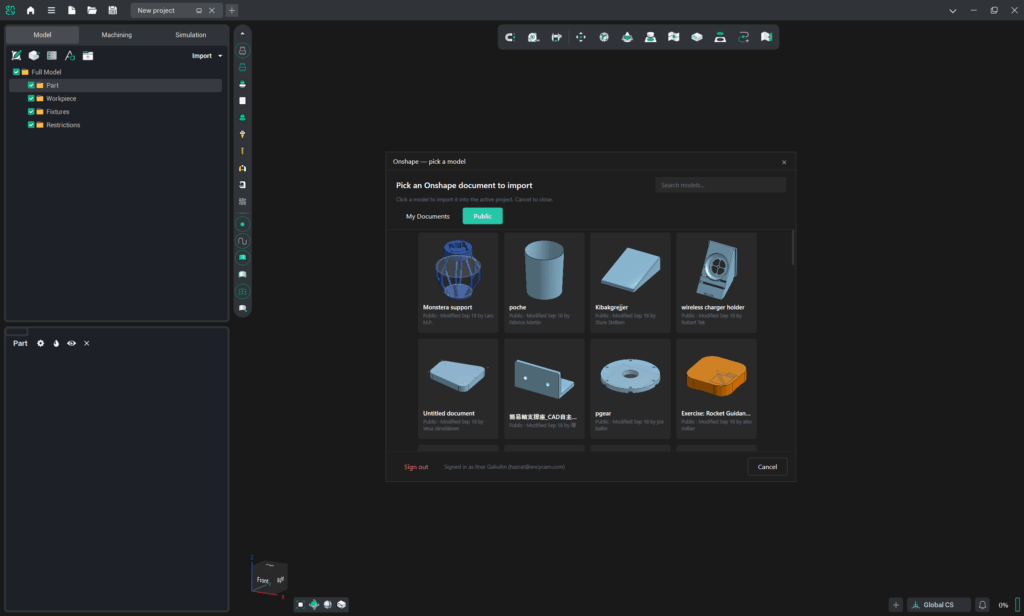The width and height of the screenshot is (1024, 616).
Task: Click the cone-on-base icon in top toolbar
Action: [x=627, y=37]
